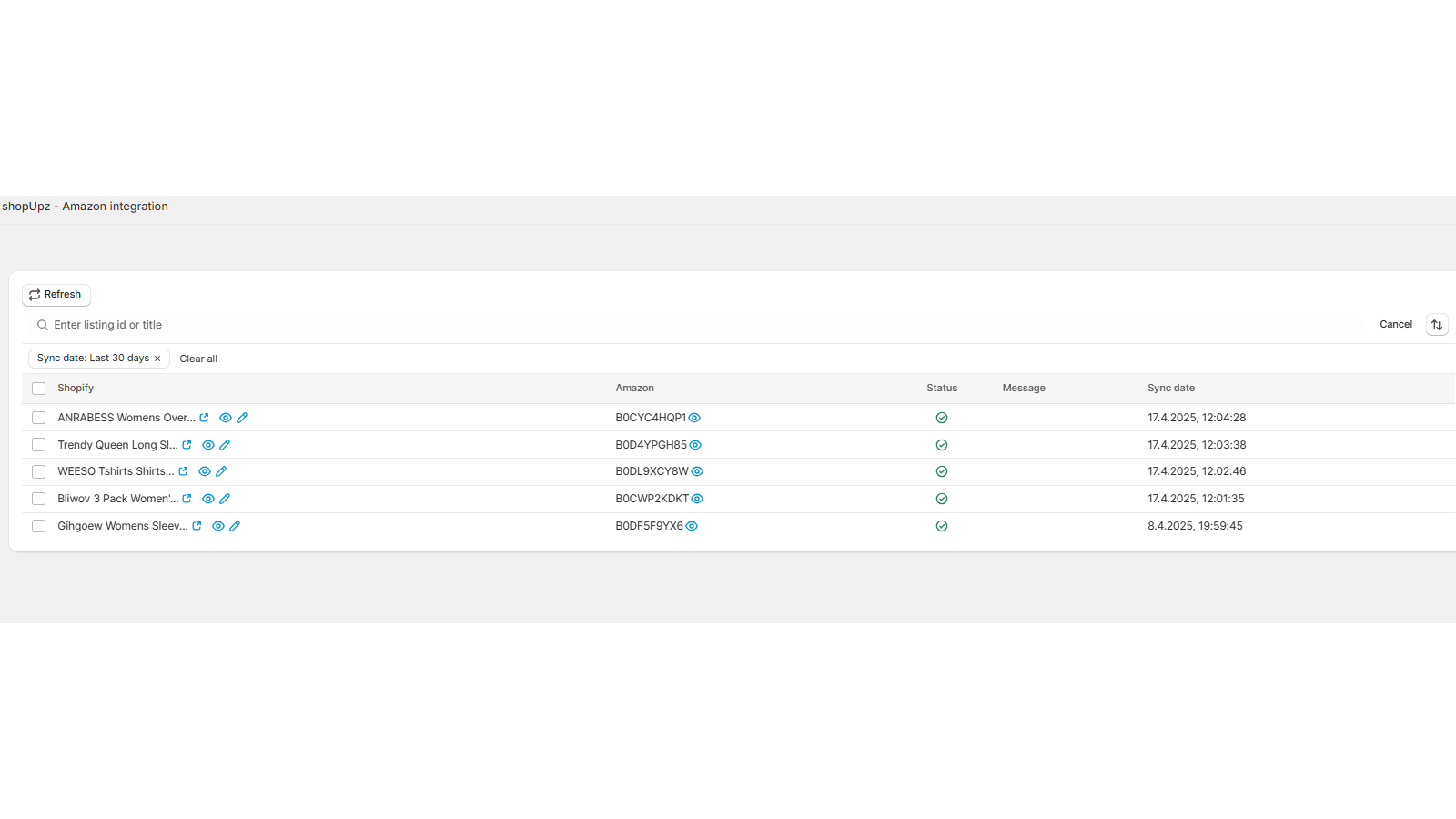
Task: Preview Amazon ASIN B0CYC4HQP1 via eye icon
Action: point(694,417)
